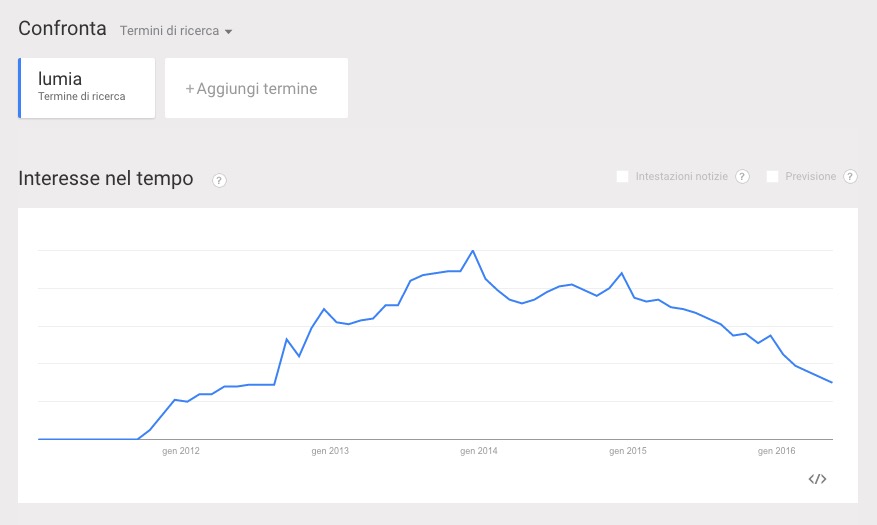Open help icon next to "Interesse nel tempo"

[219, 180]
